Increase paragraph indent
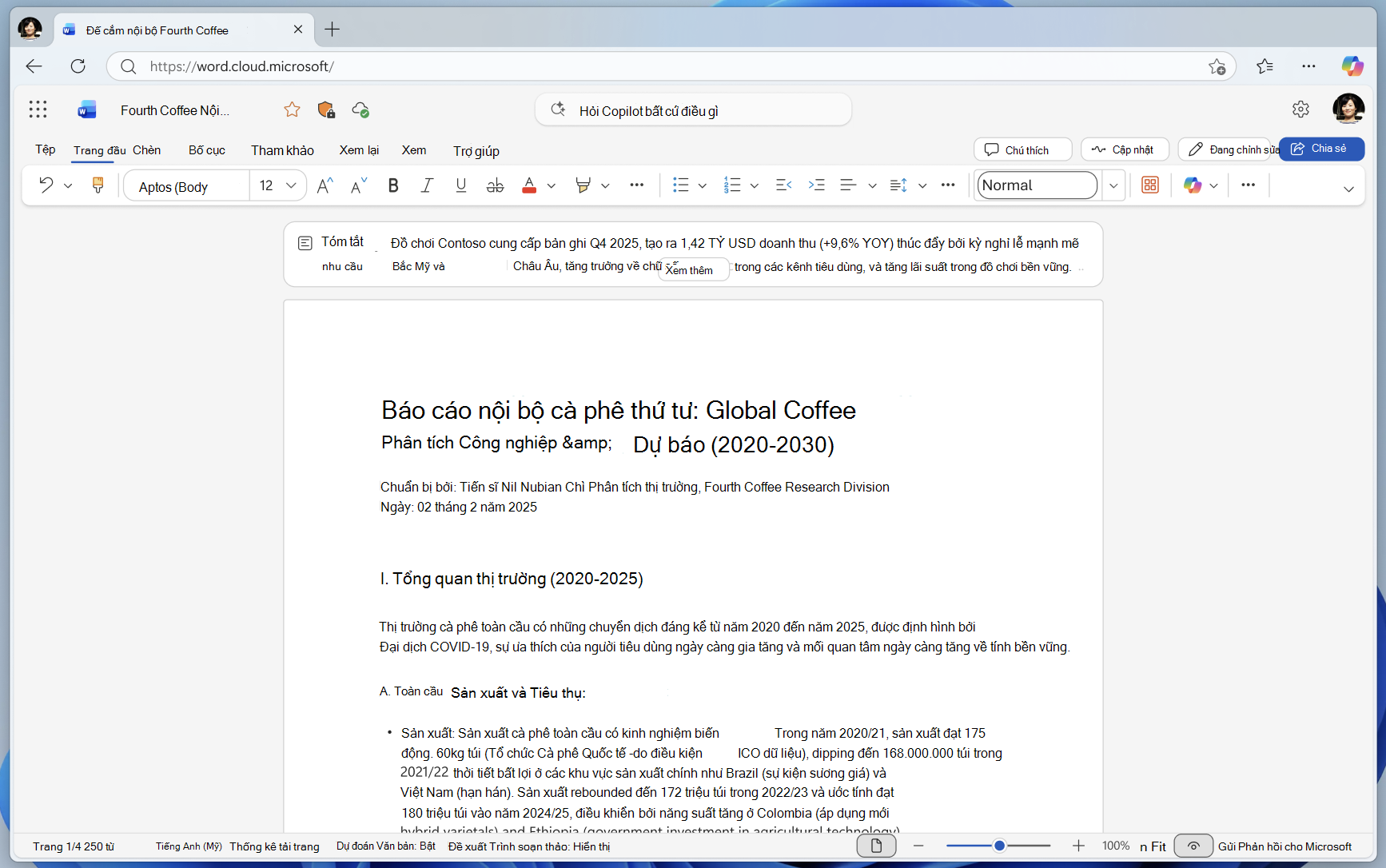The height and width of the screenshot is (868, 1386). coord(816,185)
